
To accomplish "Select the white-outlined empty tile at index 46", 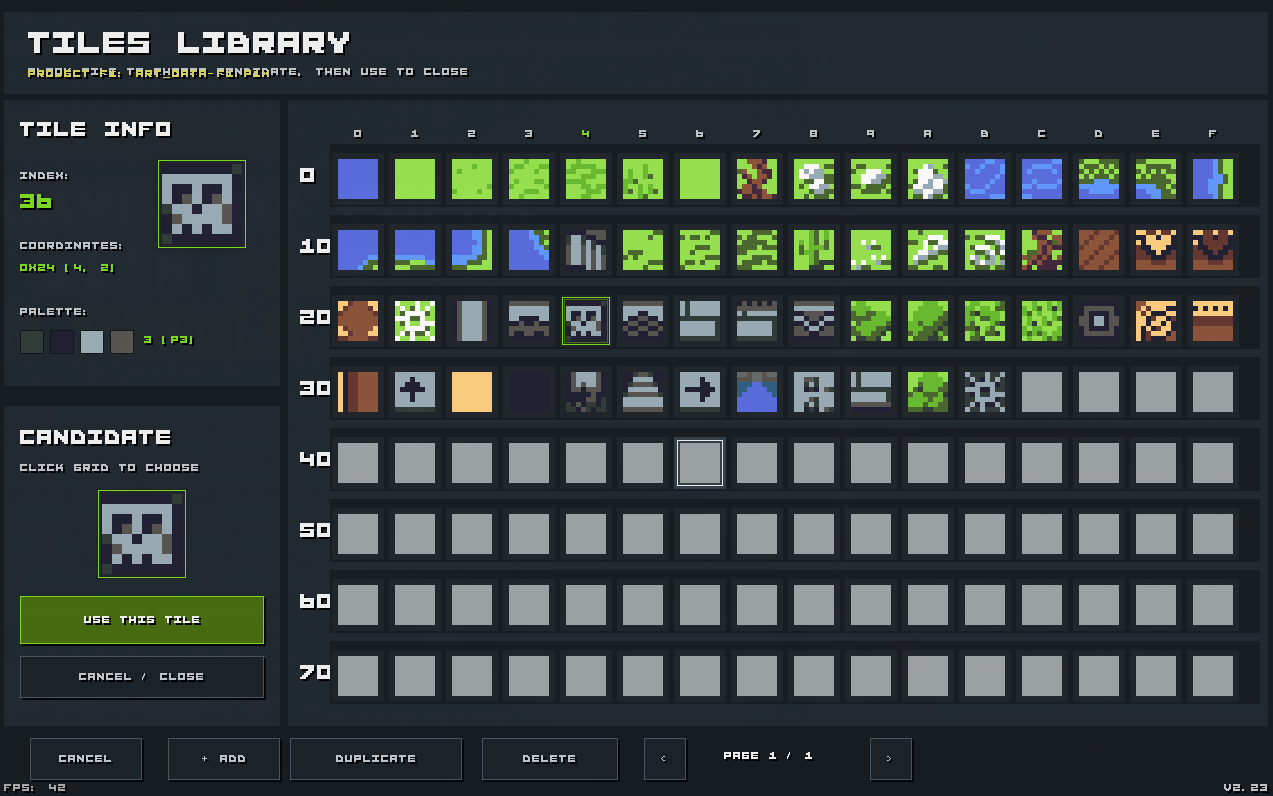I will (x=700, y=463).
